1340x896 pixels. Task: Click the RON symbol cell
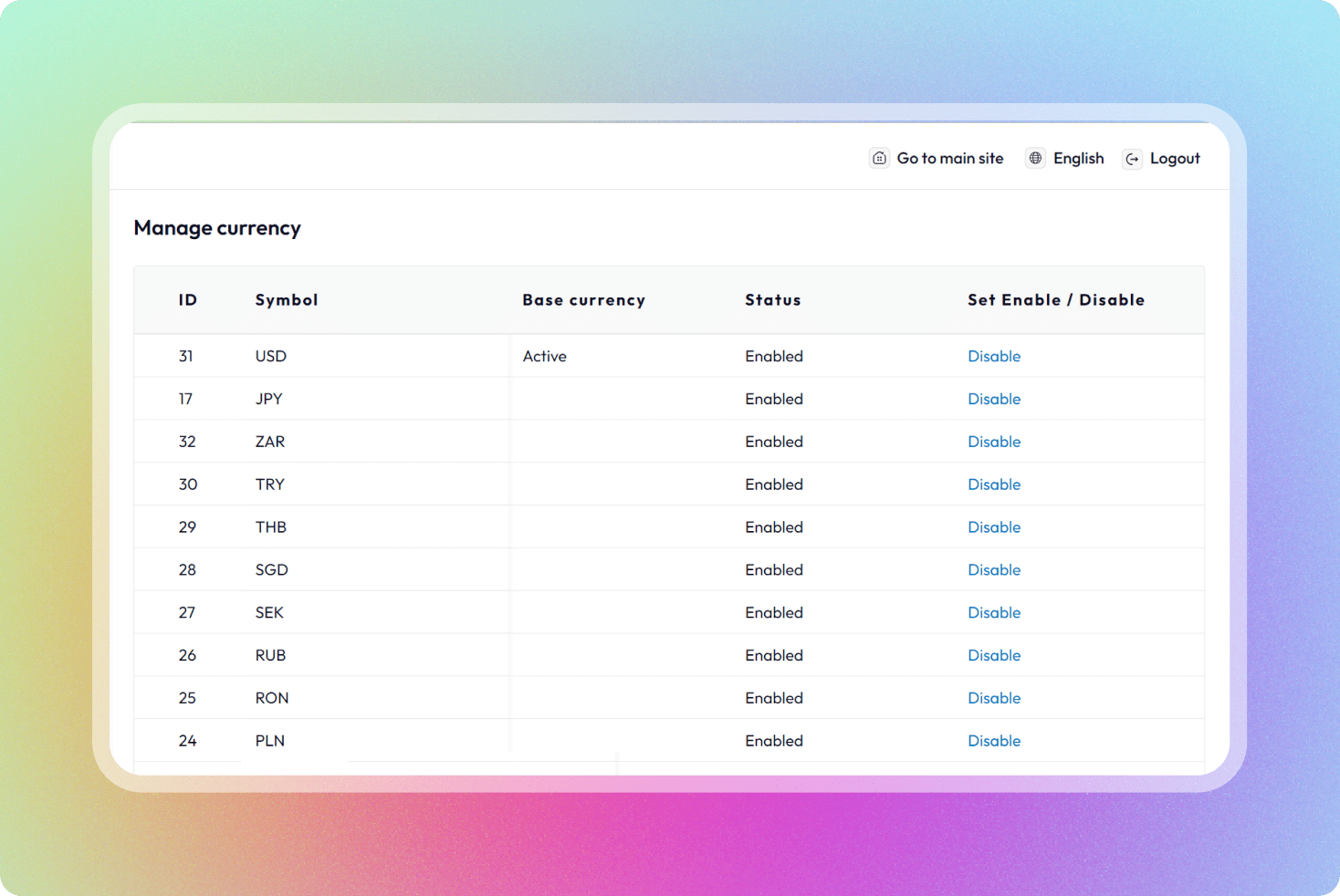pos(272,698)
